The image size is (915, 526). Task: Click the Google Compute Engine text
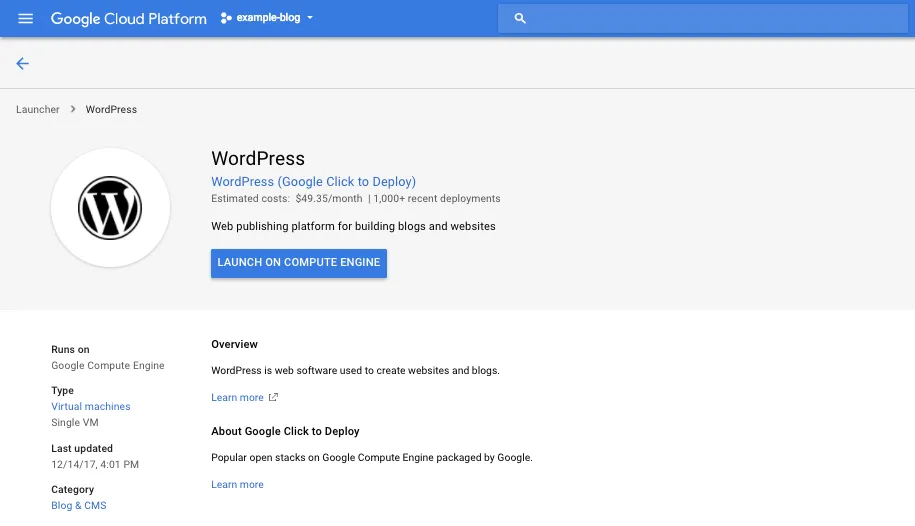click(107, 365)
